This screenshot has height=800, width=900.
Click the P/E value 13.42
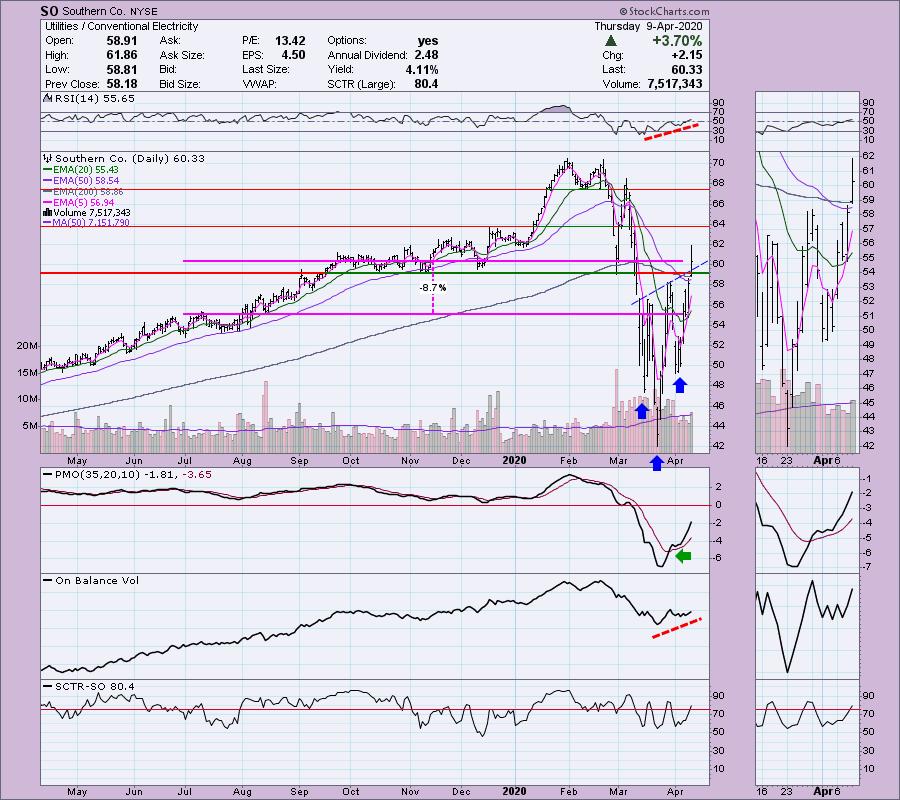(290, 41)
